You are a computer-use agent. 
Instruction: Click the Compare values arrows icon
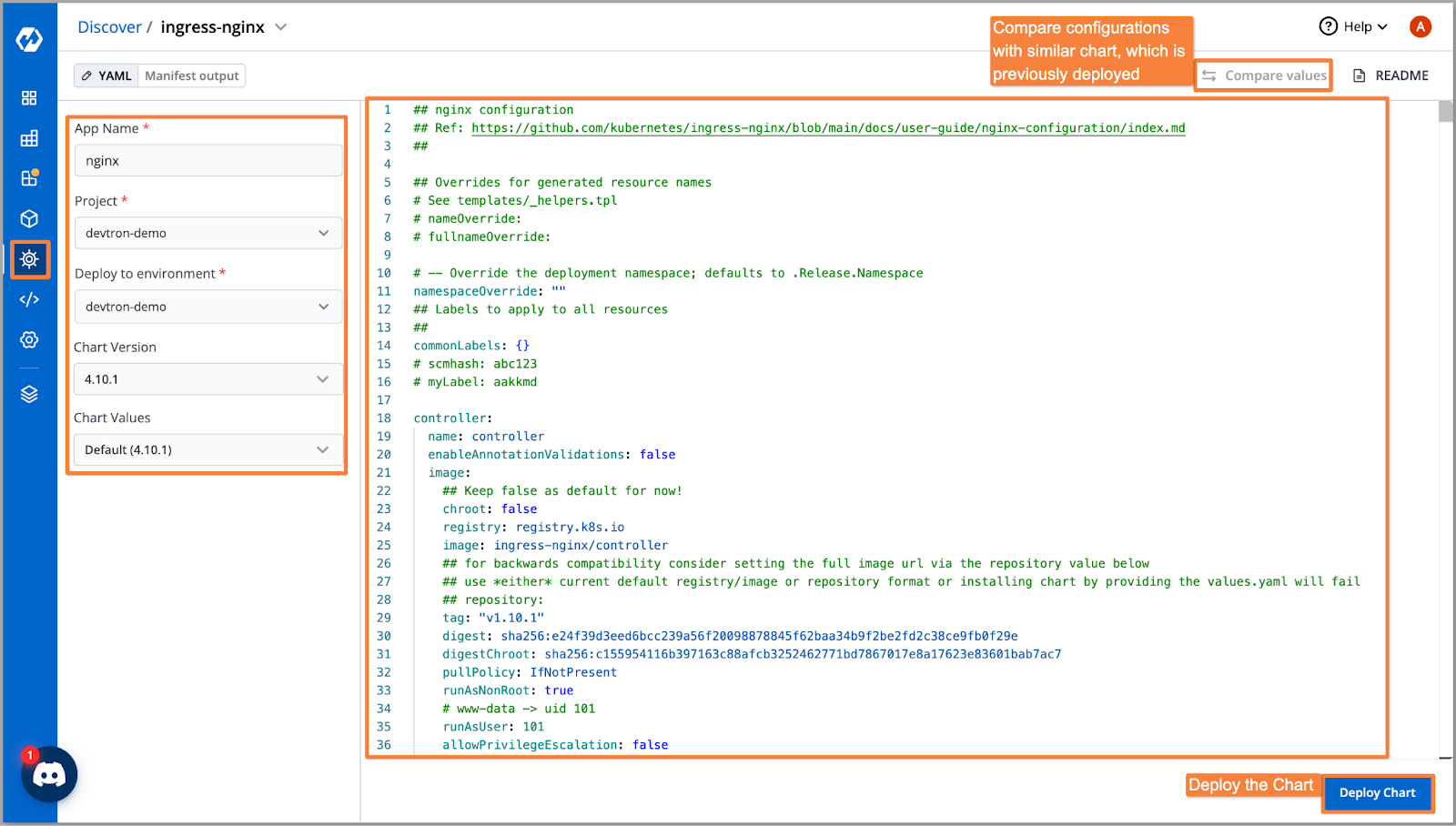point(1208,76)
